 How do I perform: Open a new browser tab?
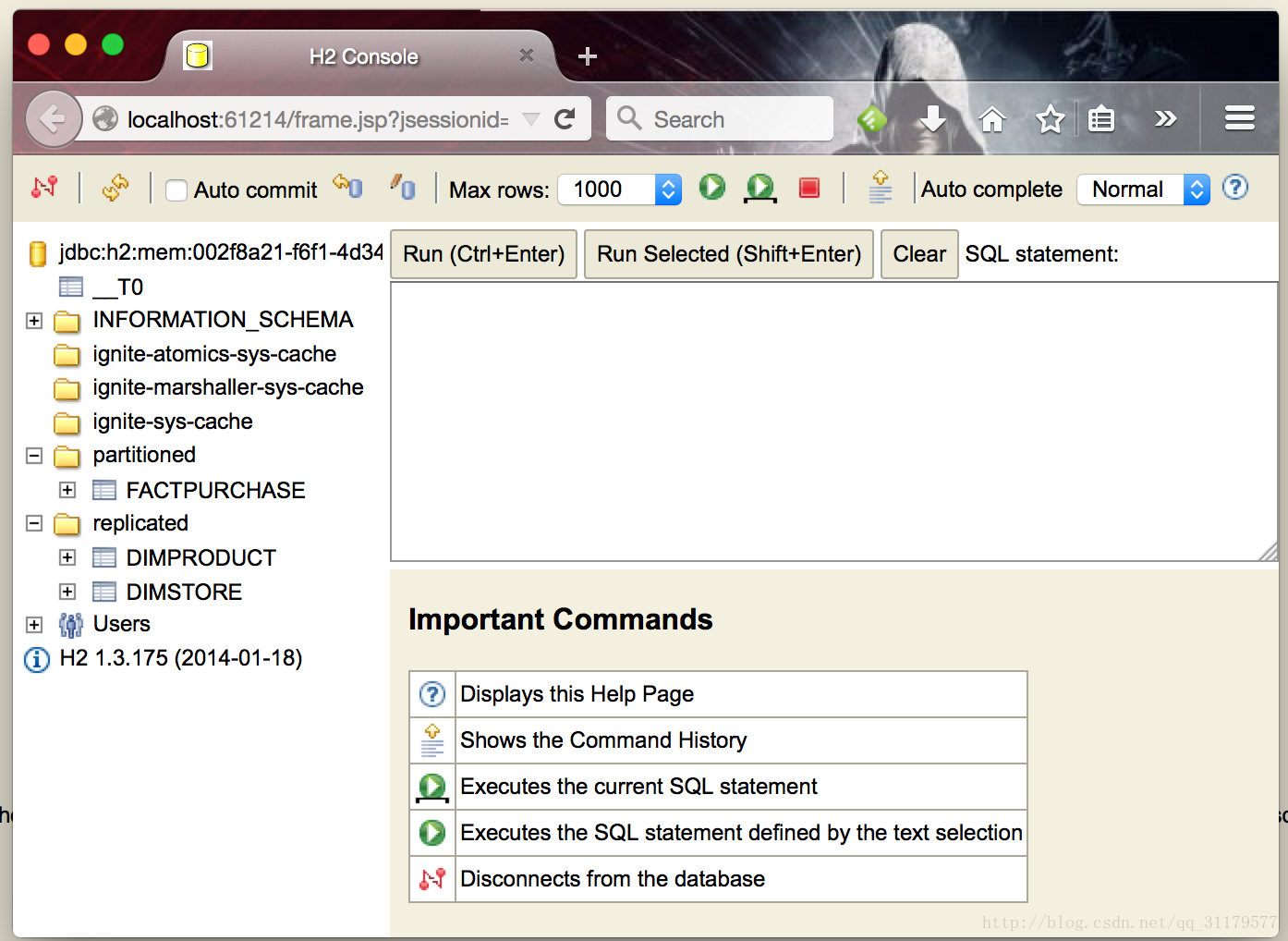point(587,57)
